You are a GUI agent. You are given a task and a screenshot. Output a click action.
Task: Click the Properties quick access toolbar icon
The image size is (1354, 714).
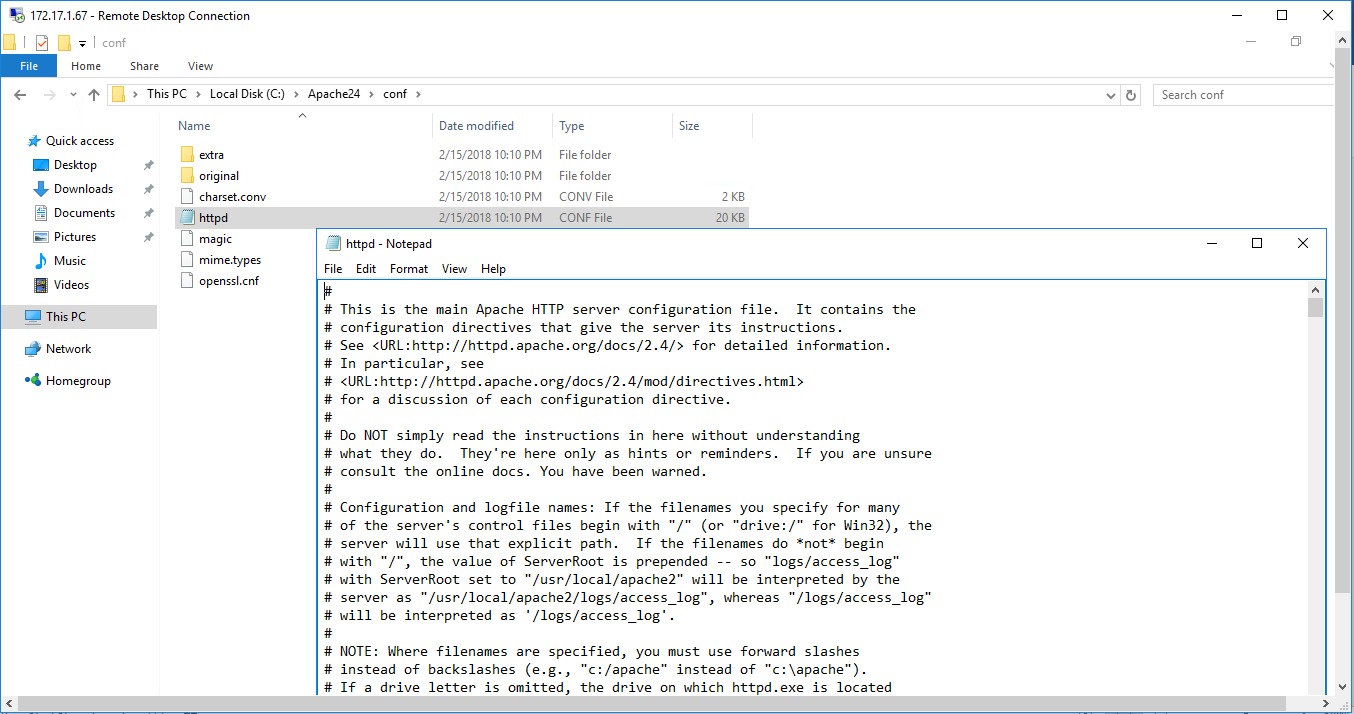coord(42,43)
